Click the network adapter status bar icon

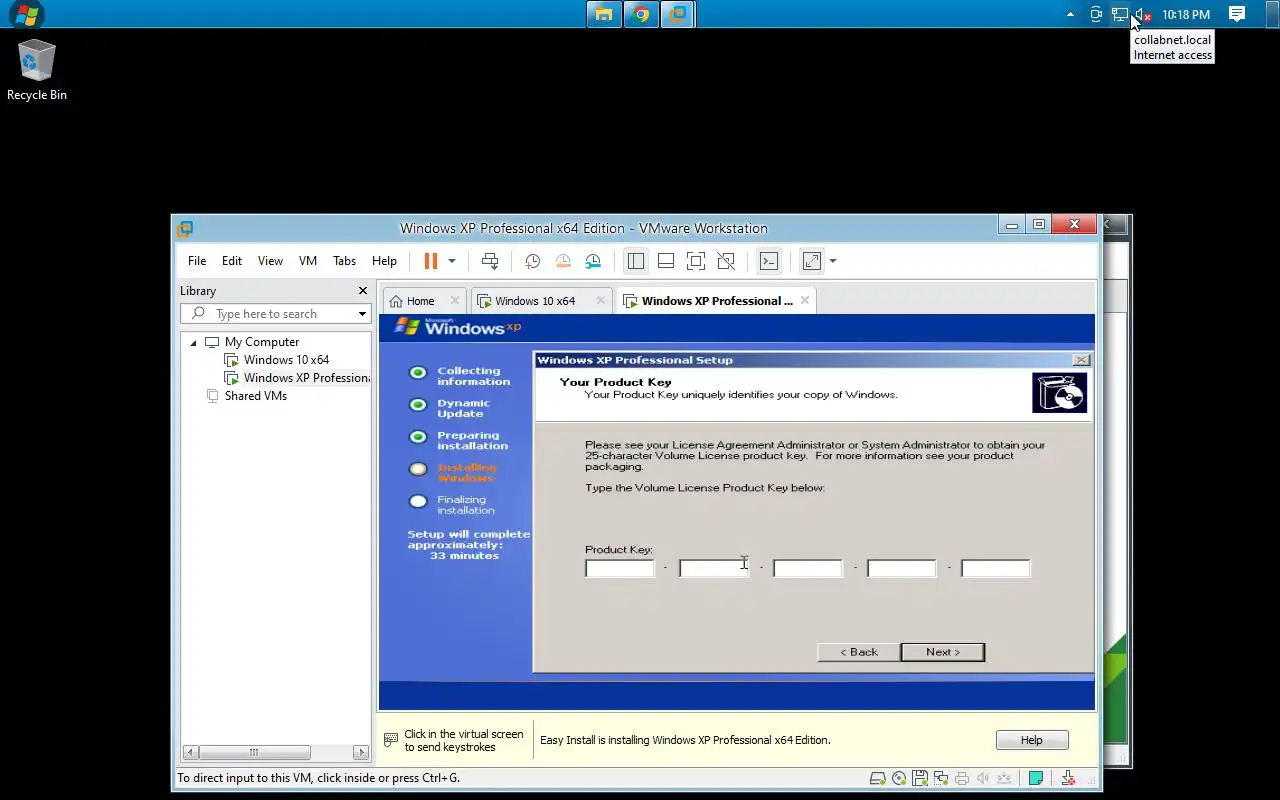pyautogui.click(x=941, y=778)
